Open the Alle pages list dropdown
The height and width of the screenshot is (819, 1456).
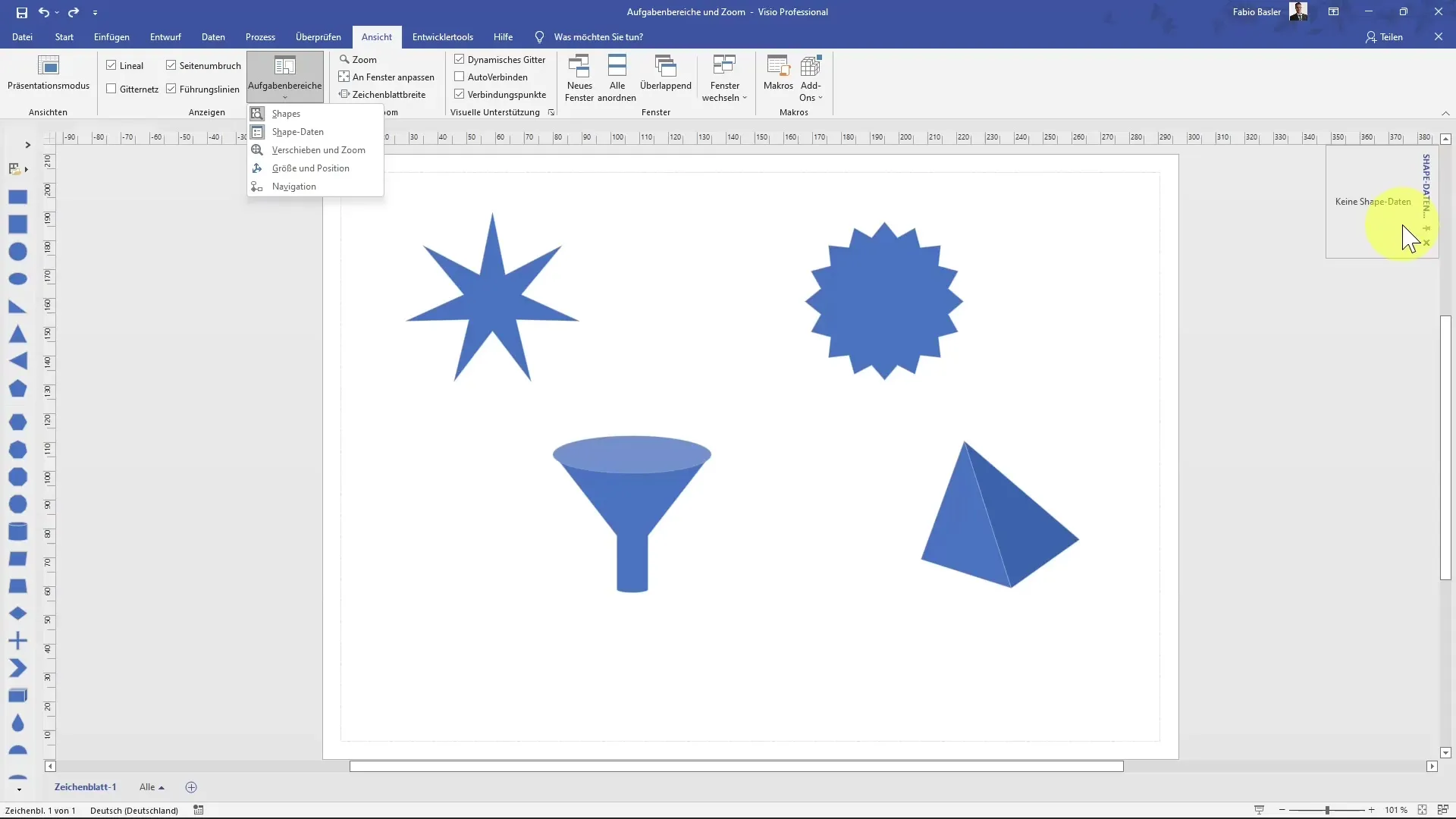pyautogui.click(x=152, y=787)
